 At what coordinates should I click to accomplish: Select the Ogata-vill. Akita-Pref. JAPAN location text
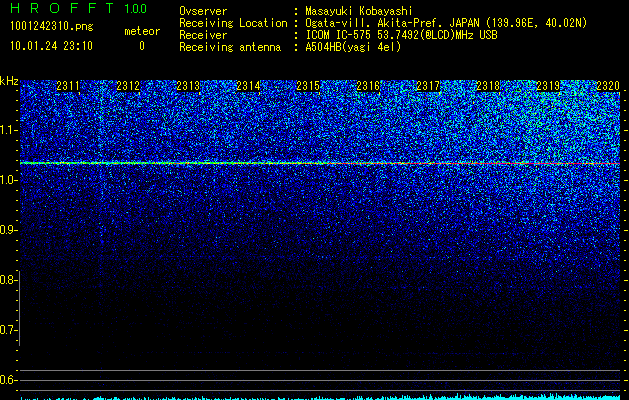446,23
